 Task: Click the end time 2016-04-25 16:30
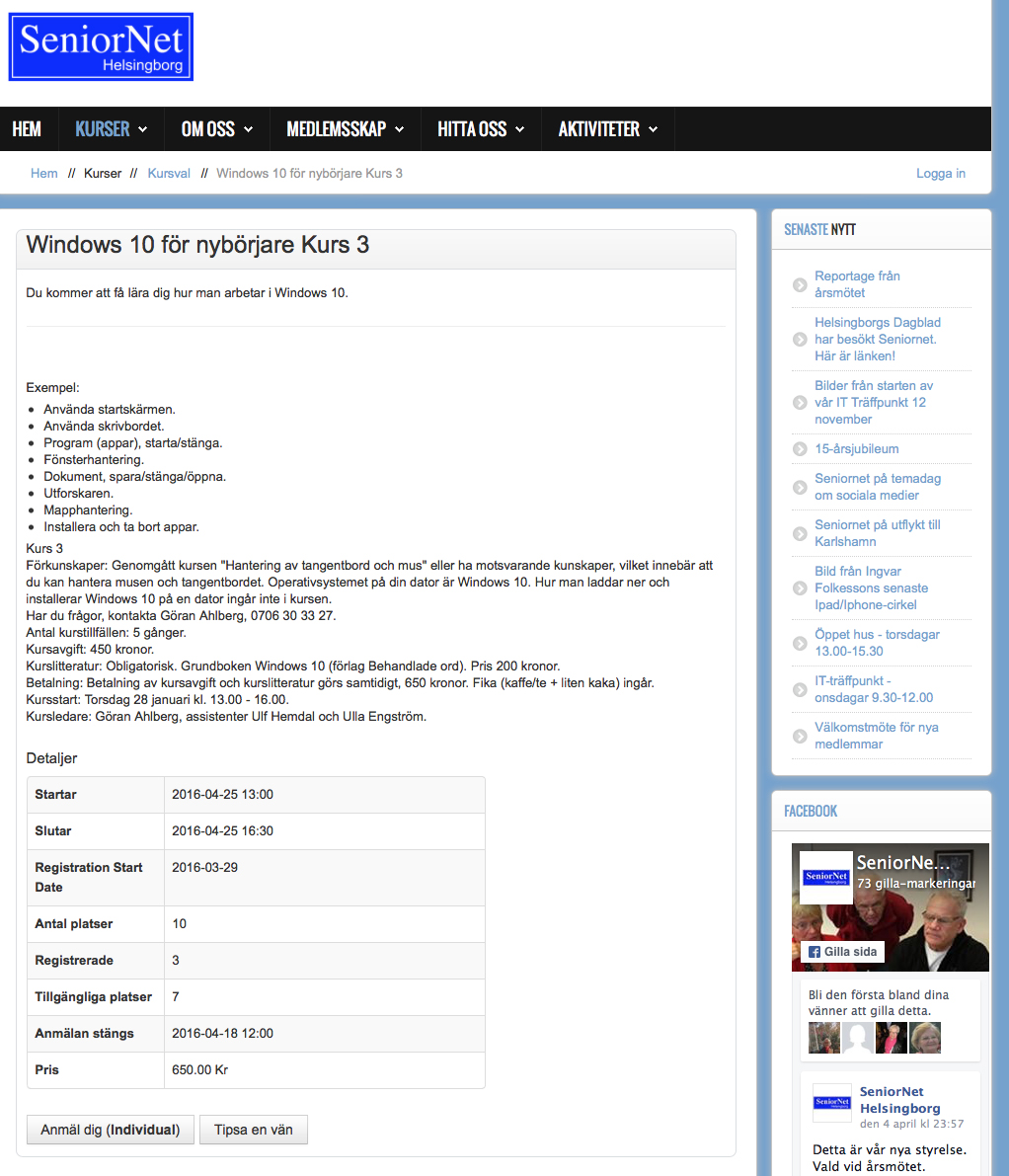pos(223,831)
